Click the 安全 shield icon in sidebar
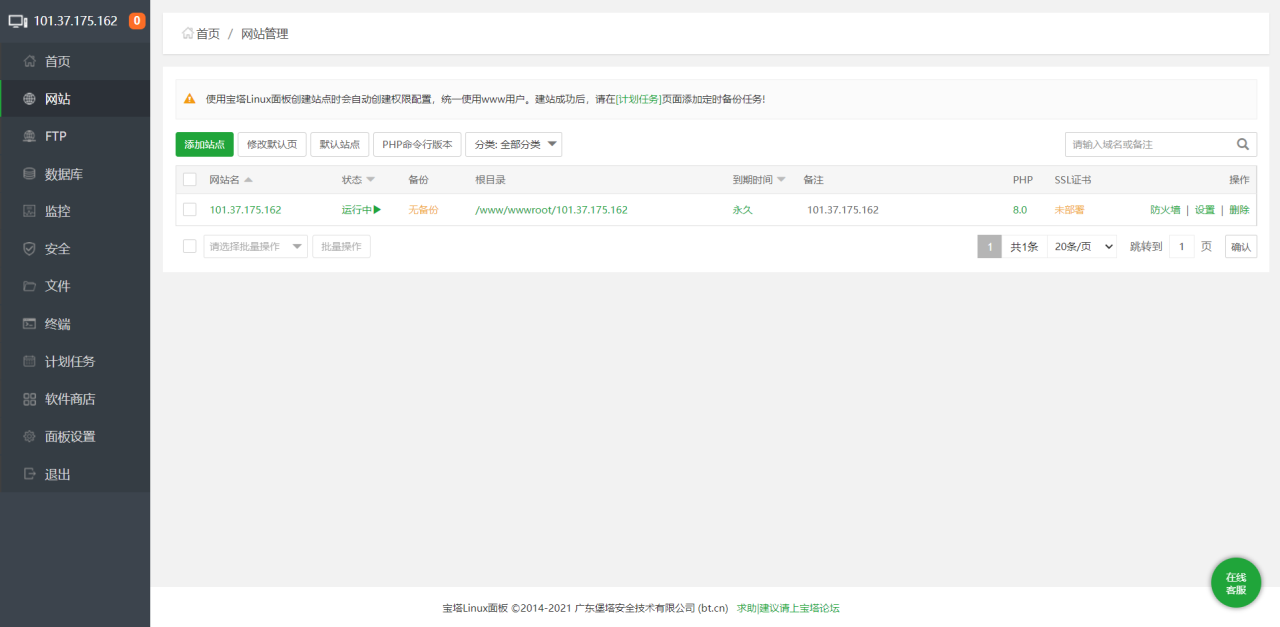 click(x=29, y=249)
